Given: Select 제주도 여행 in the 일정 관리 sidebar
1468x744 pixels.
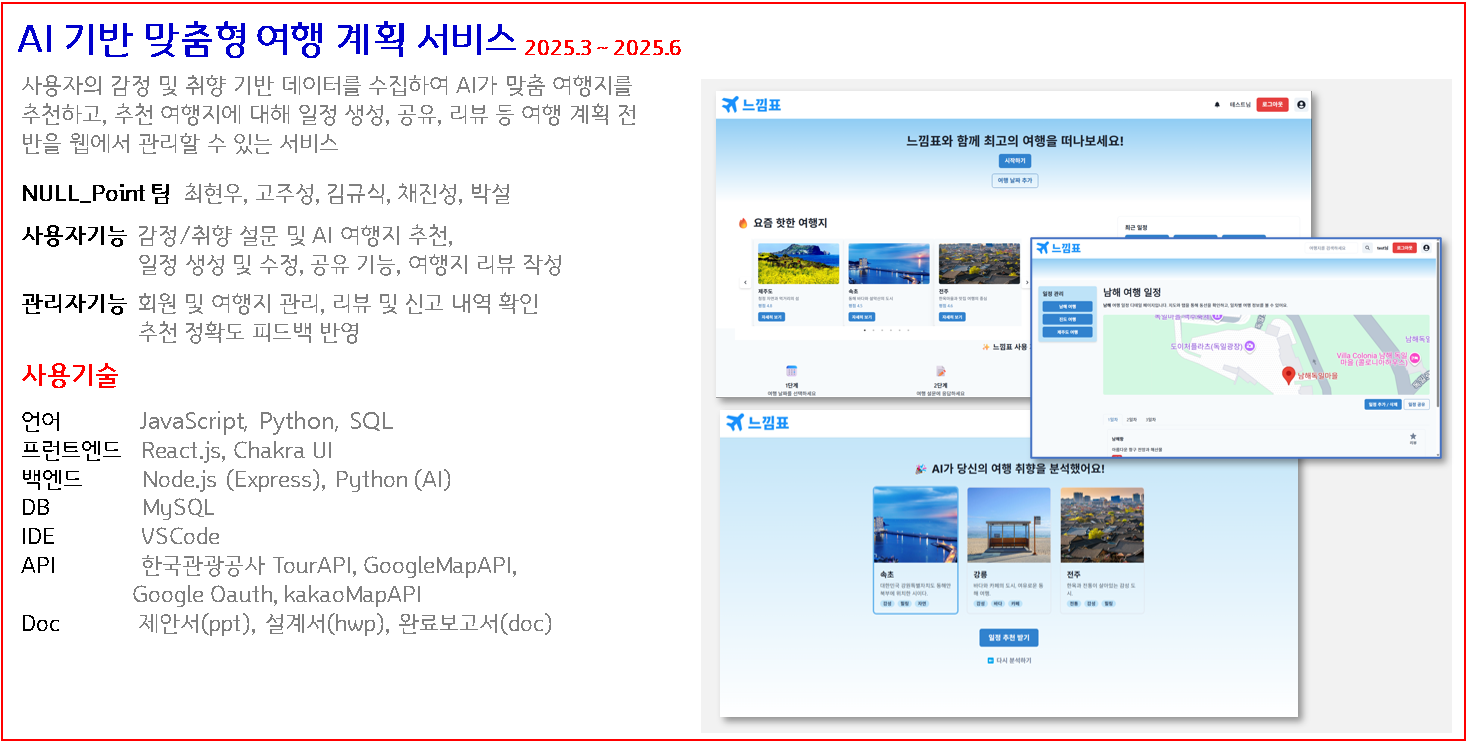Looking at the screenshot, I should coord(1068,331).
